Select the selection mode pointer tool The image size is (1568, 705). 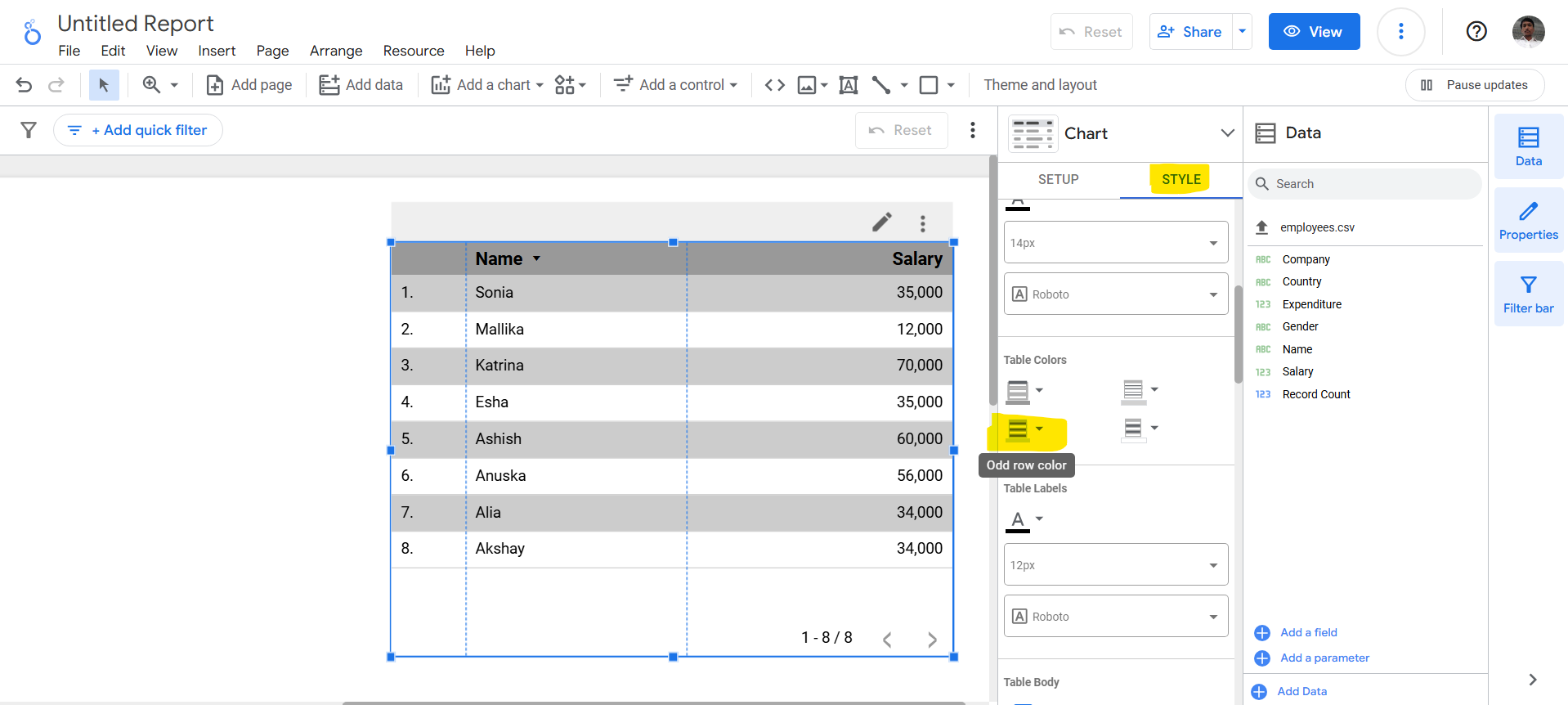point(104,85)
